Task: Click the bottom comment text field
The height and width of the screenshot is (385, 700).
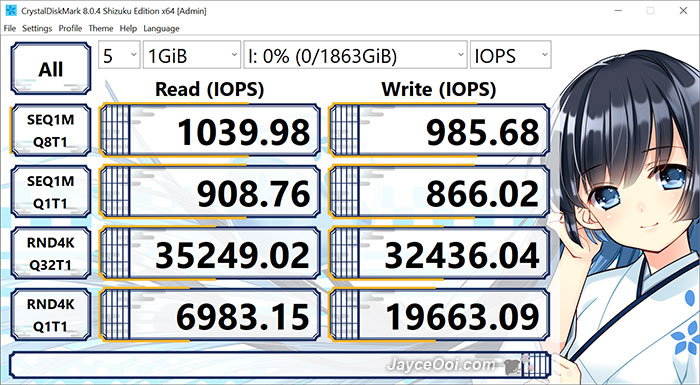Action: pos(280,365)
